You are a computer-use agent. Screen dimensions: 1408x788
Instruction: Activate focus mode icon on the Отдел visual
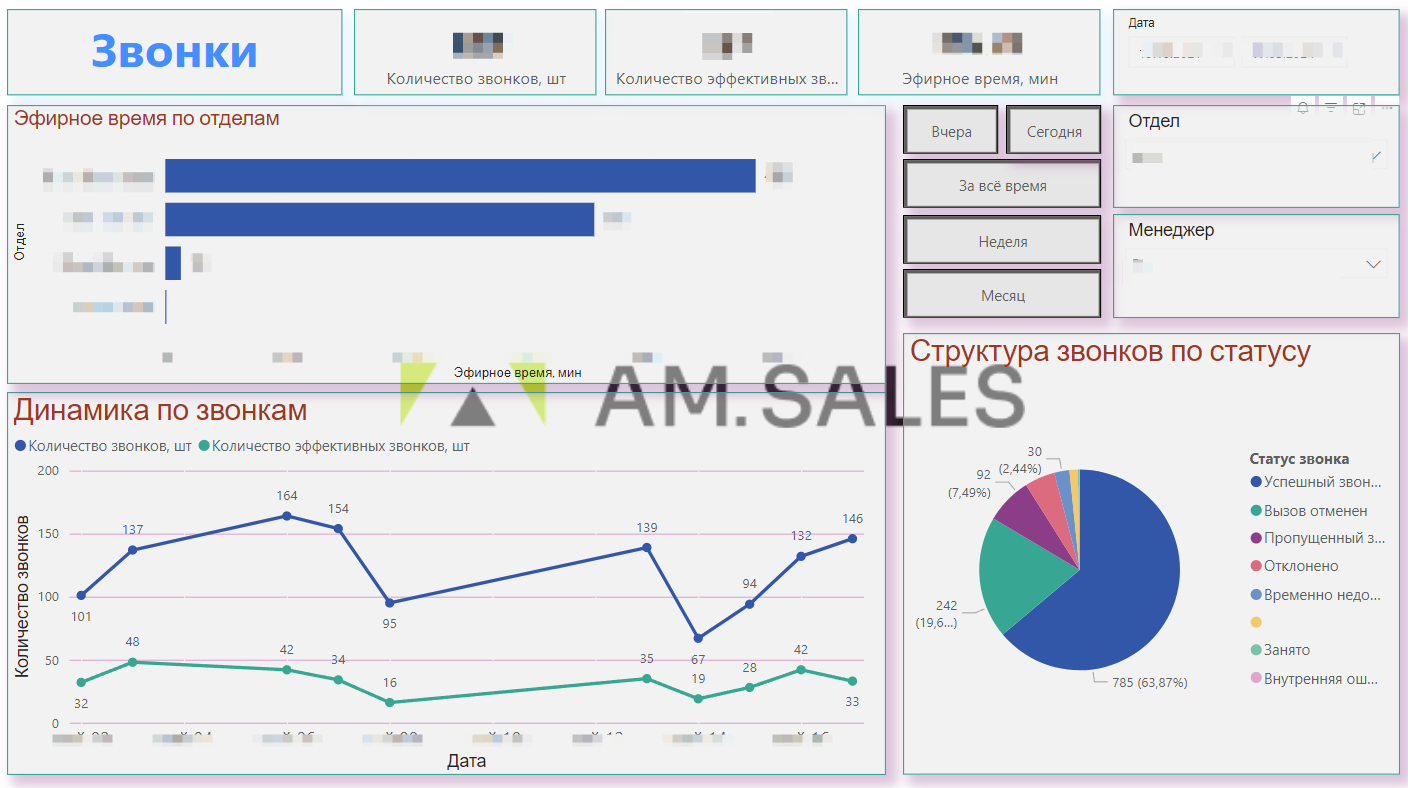point(1359,108)
